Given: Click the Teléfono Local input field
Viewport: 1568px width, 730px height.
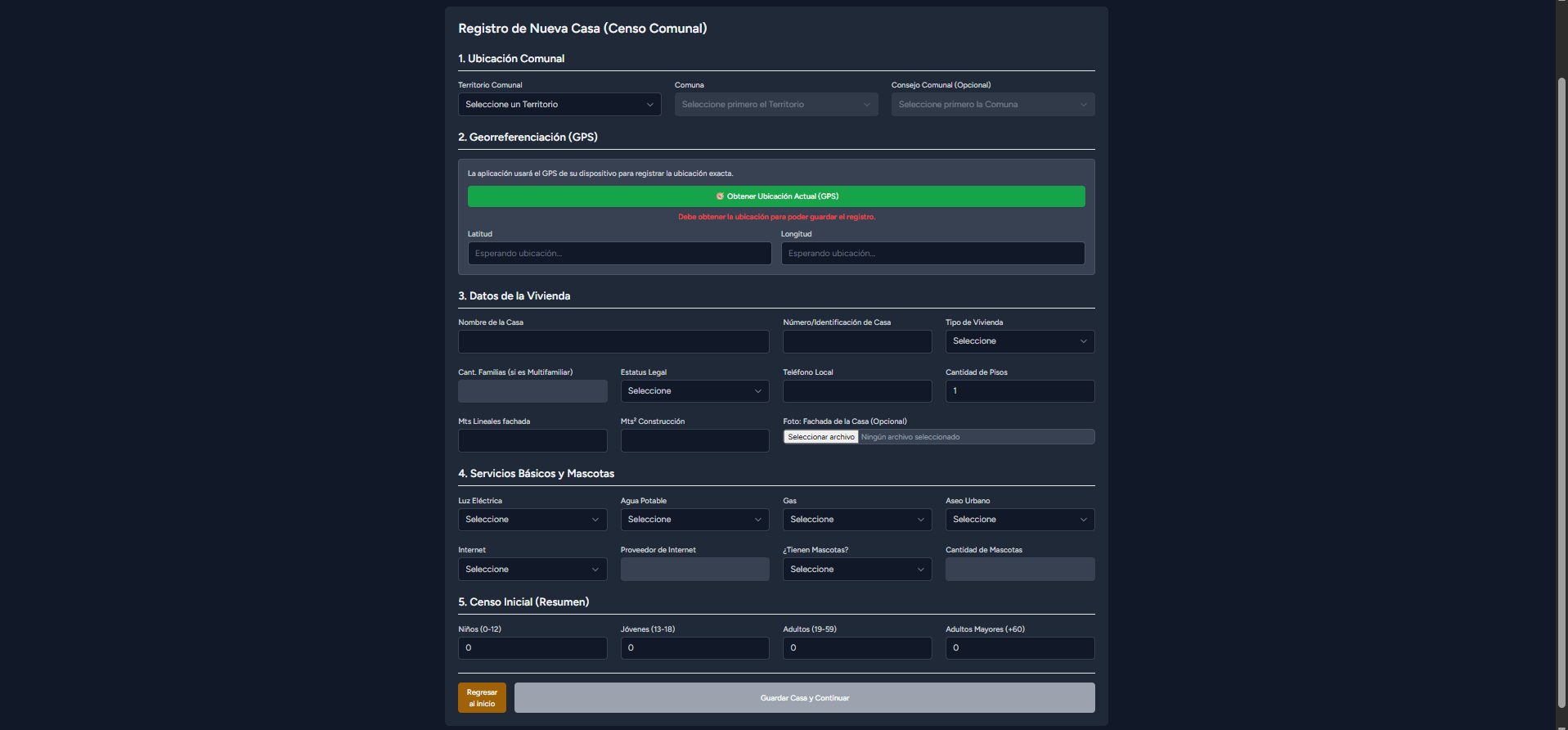Looking at the screenshot, I should 857,391.
